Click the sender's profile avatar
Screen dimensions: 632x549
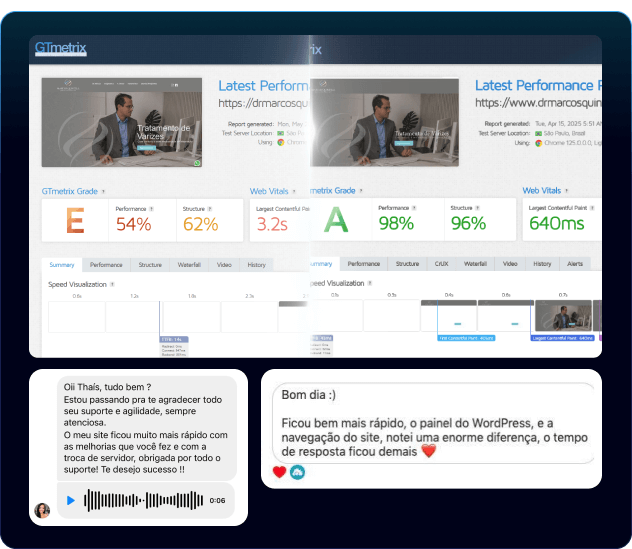click(42, 510)
